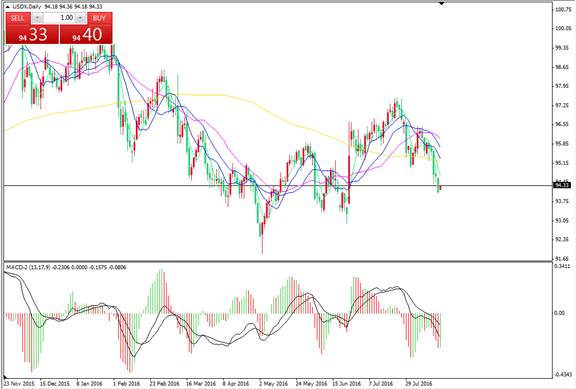
Task: Click the 29 Jul 2016 date label
Action: point(420,384)
